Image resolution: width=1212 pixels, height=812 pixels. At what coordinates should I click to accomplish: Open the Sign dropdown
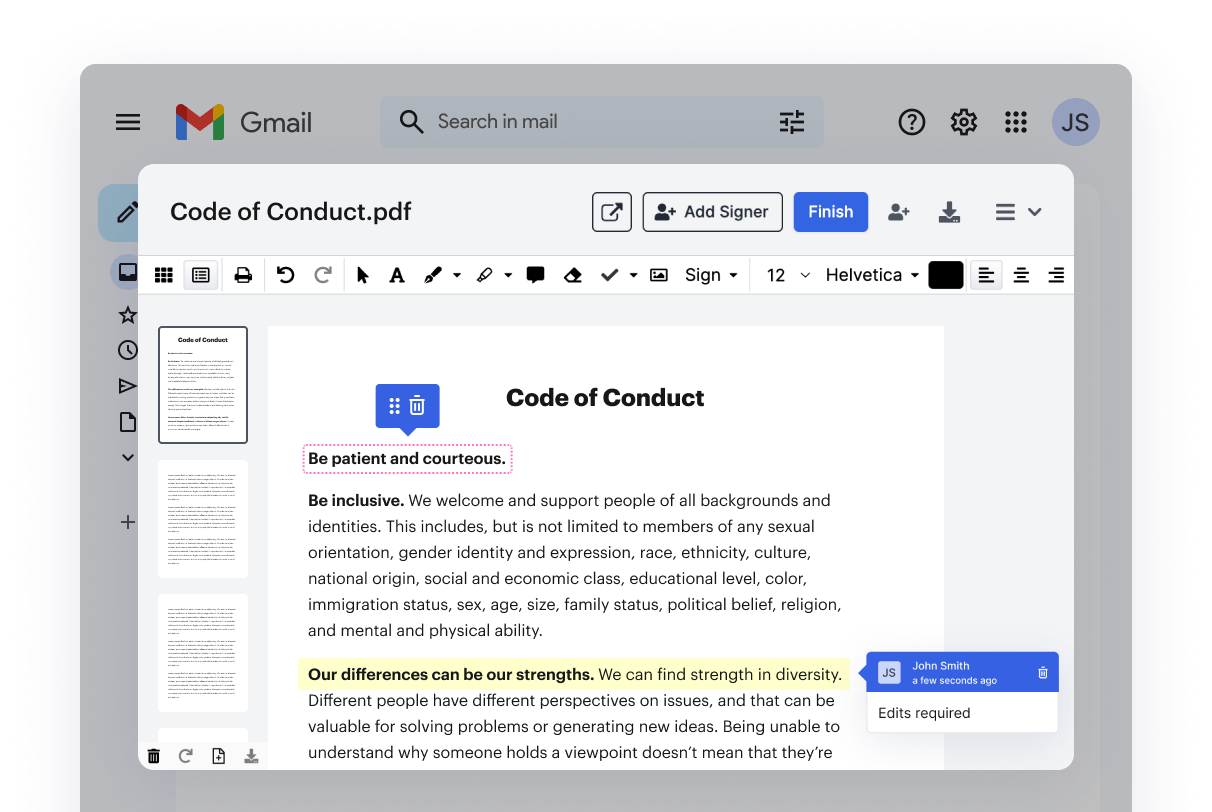click(x=711, y=275)
